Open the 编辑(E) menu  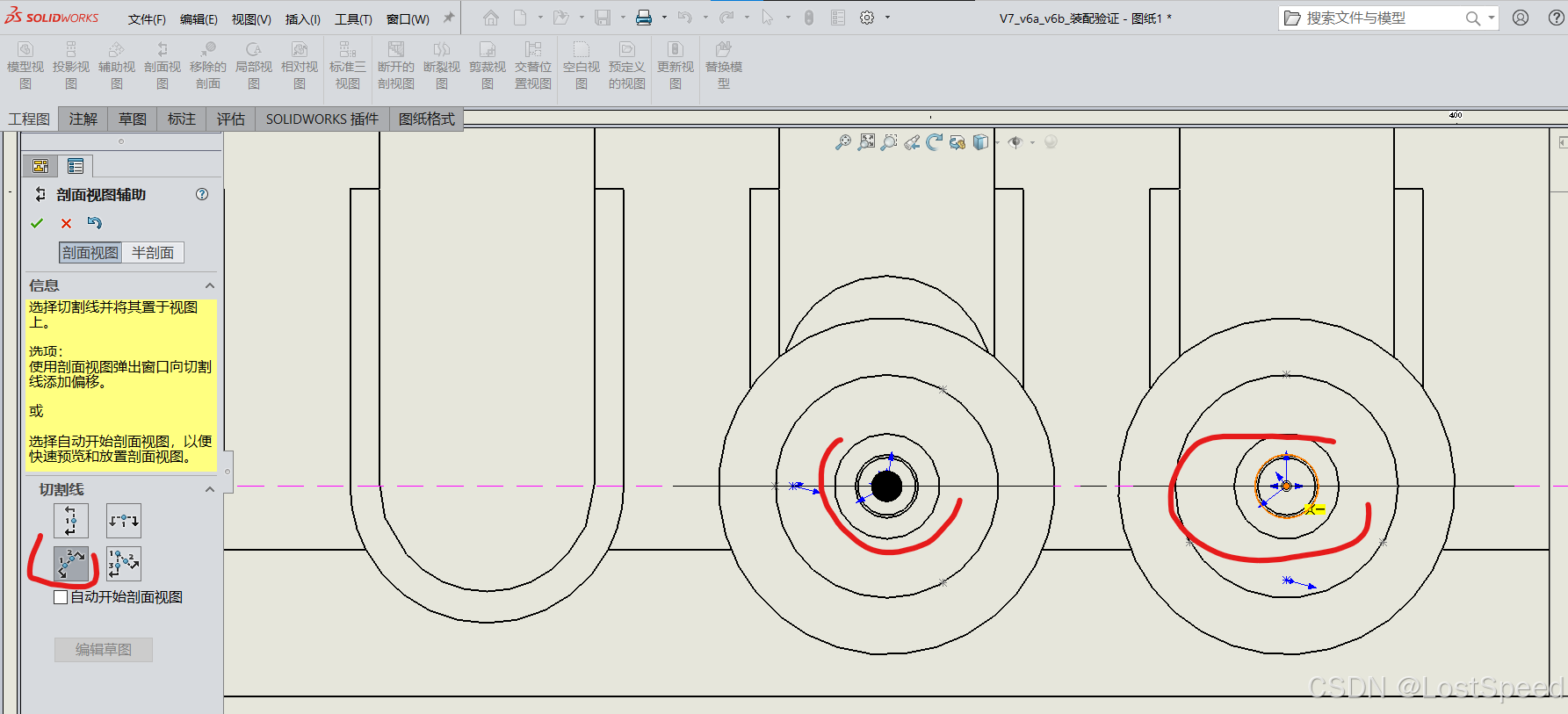click(x=199, y=19)
